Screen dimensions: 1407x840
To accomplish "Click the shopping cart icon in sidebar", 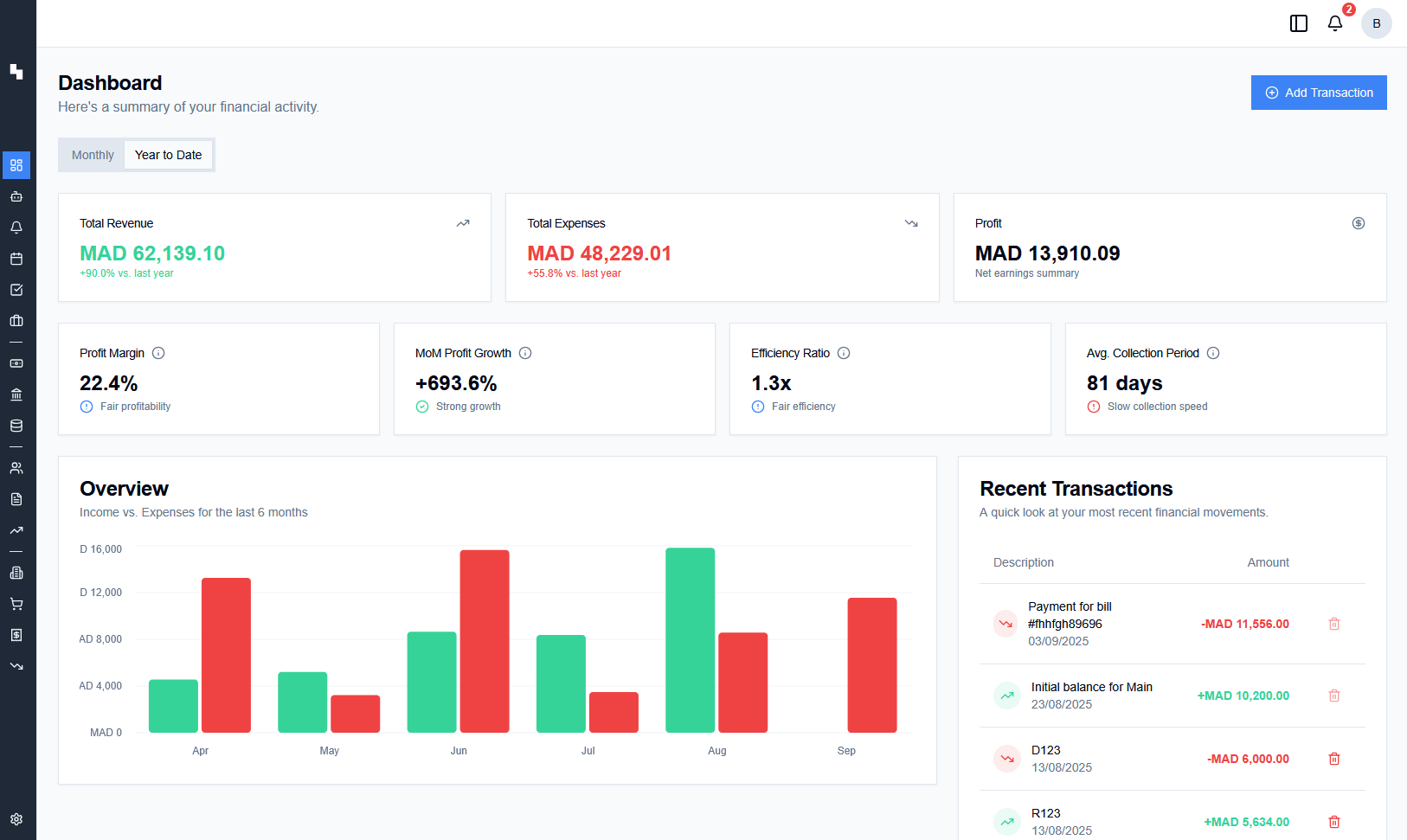I will click(x=16, y=604).
